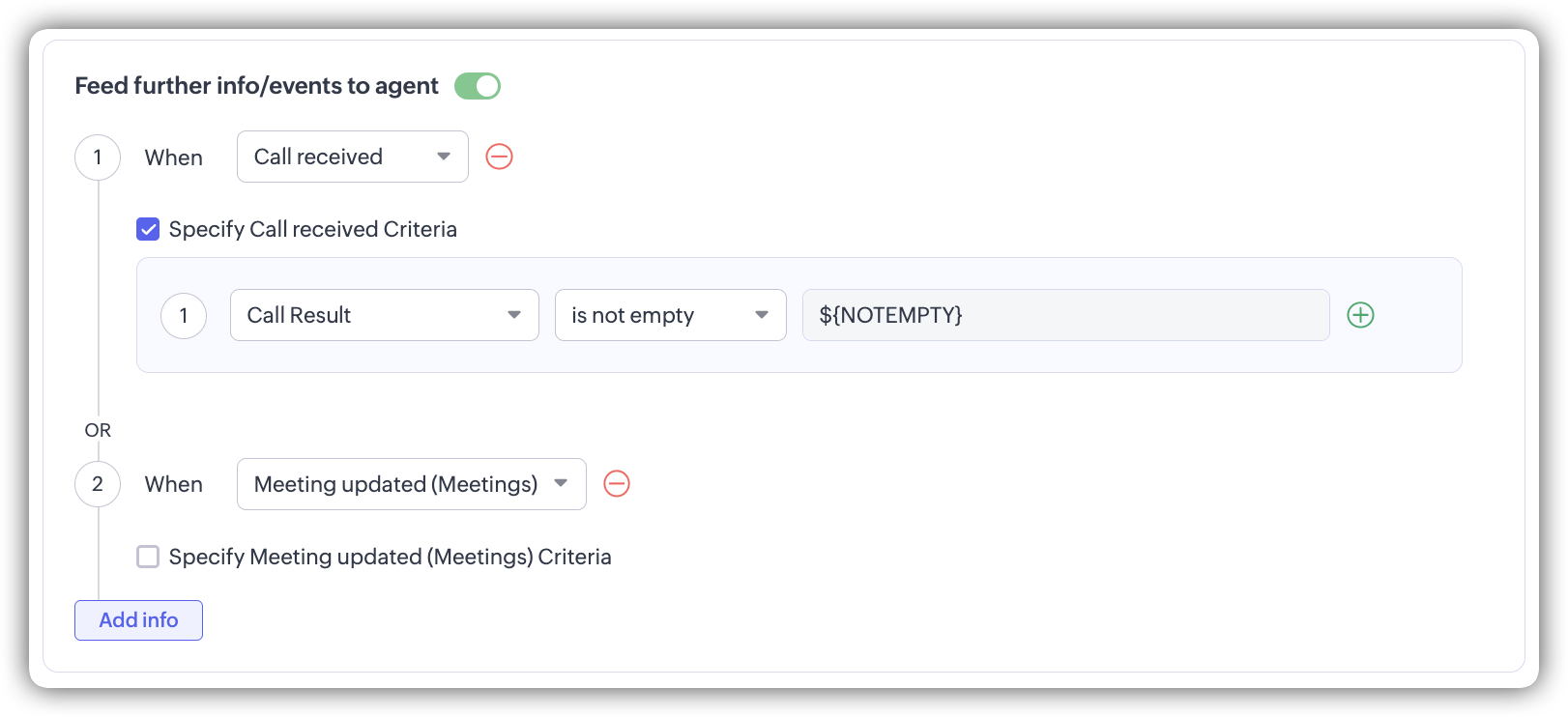Image resolution: width=1568 pixels, height=717 pixels.
Task: Click the "Specify Call received Criteria" label text
Action: (x=312, y=229)
